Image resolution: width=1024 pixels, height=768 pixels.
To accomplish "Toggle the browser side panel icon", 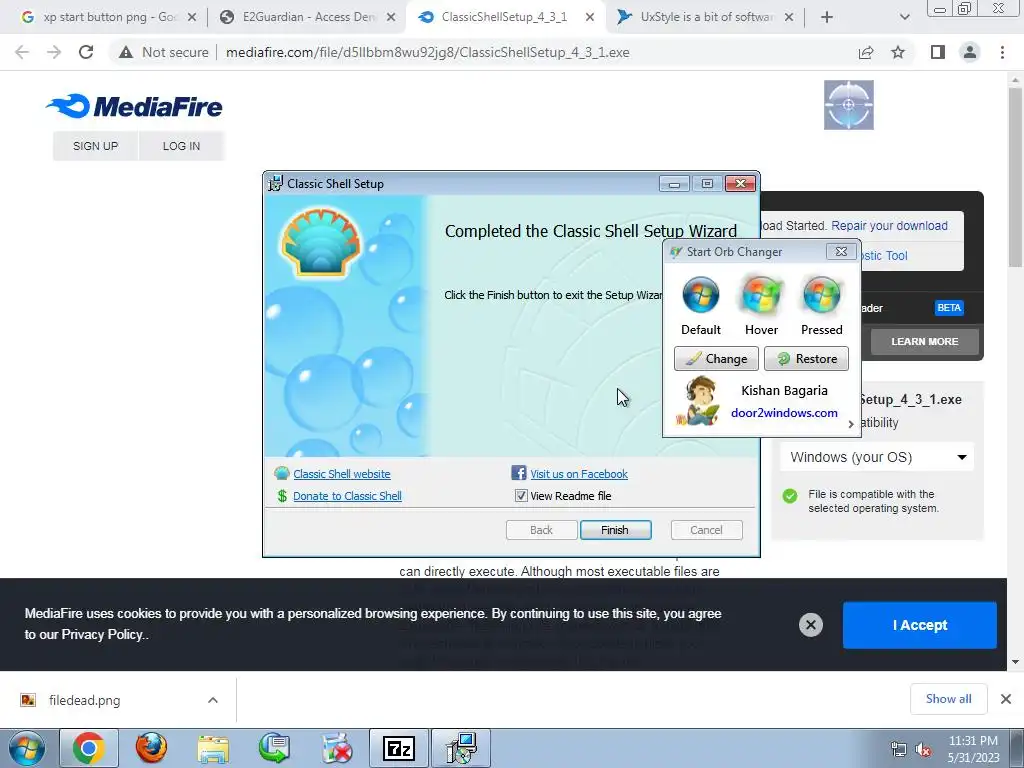I will 938,52.
